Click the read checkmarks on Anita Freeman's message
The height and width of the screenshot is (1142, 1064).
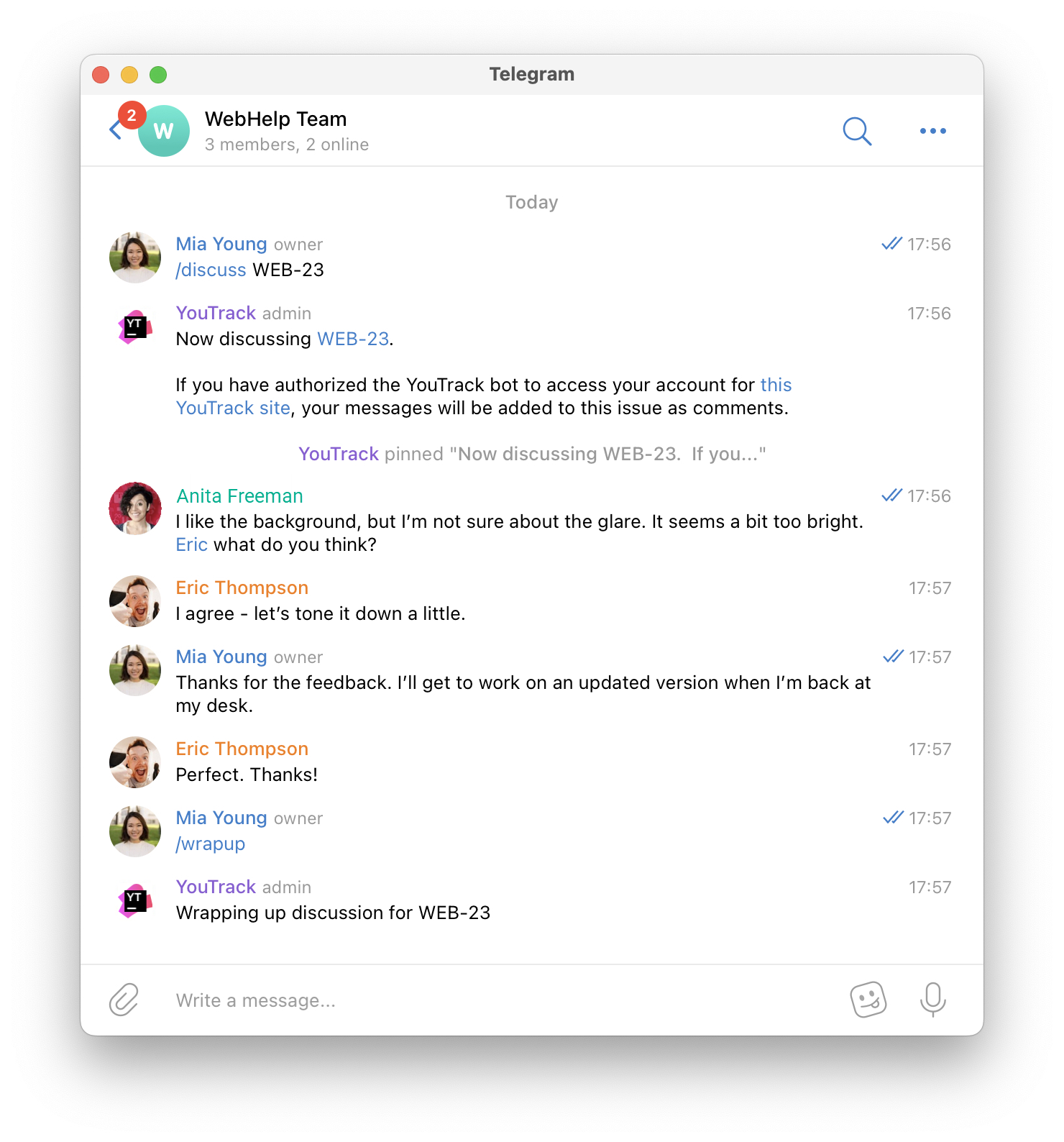(x=891, y=495)
